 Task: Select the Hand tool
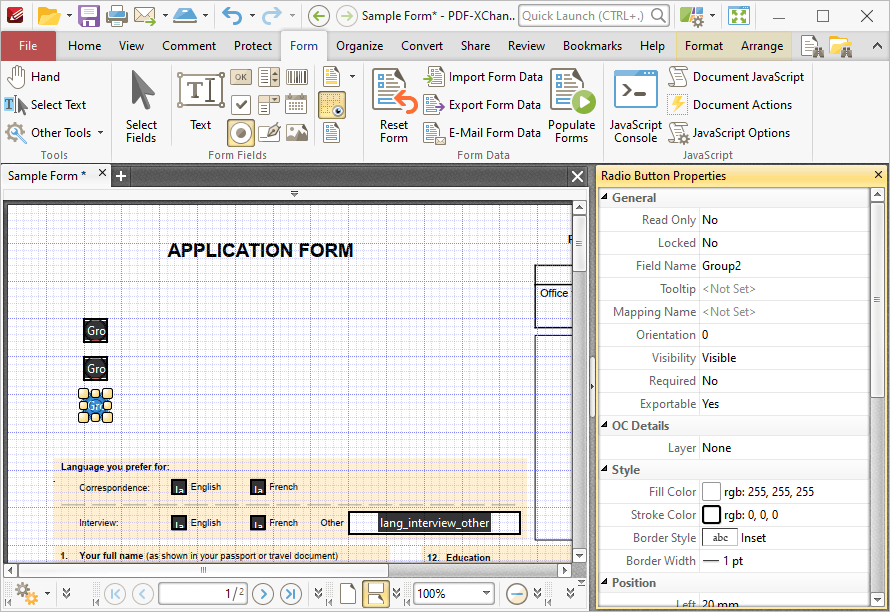click(x=33, y=77)
